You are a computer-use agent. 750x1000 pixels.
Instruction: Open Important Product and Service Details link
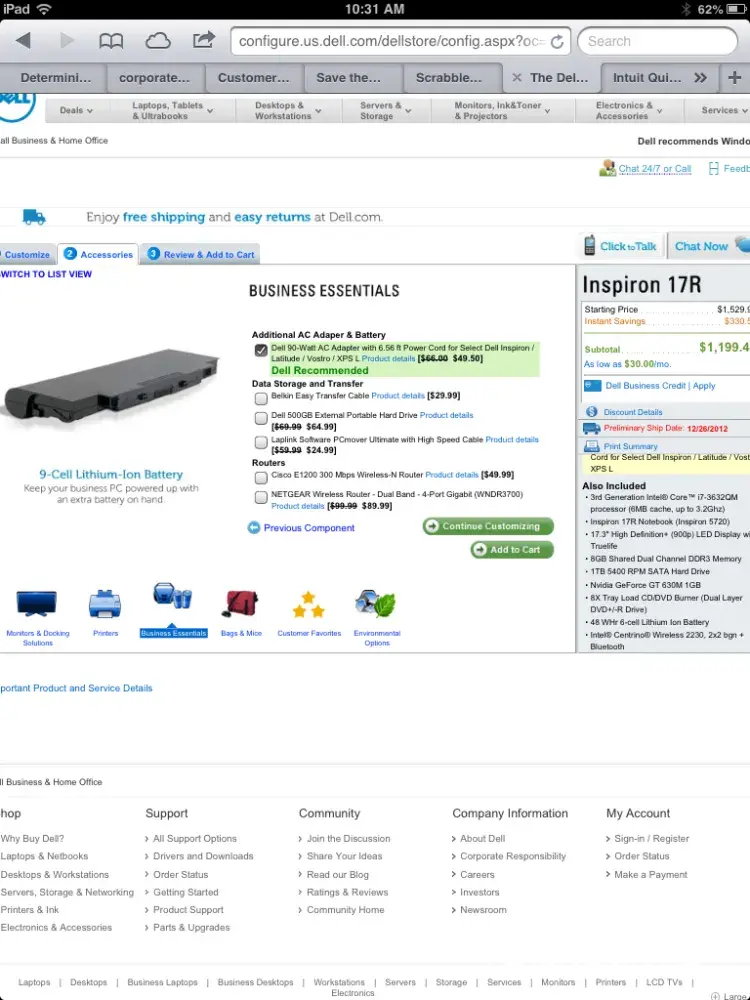[77, 688]
